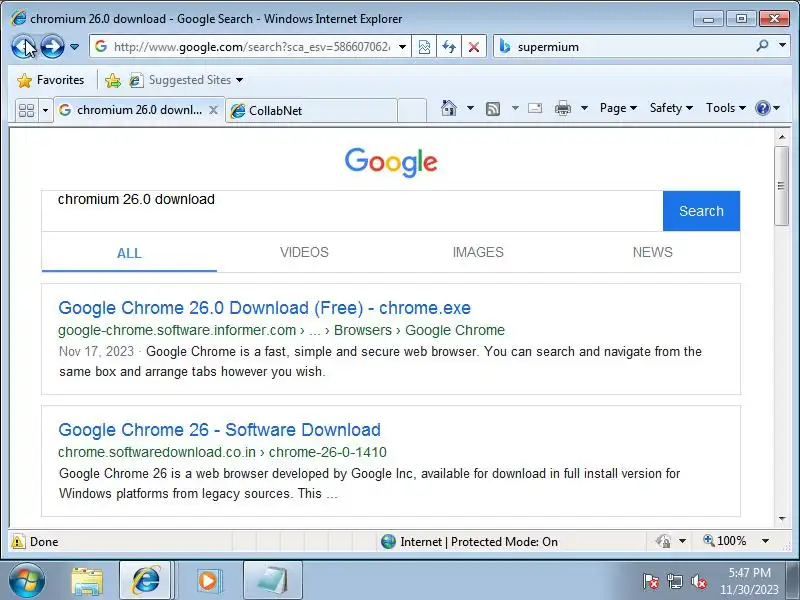
Task: Expand the feeds dropdown arrow
Action: [515, 108]
